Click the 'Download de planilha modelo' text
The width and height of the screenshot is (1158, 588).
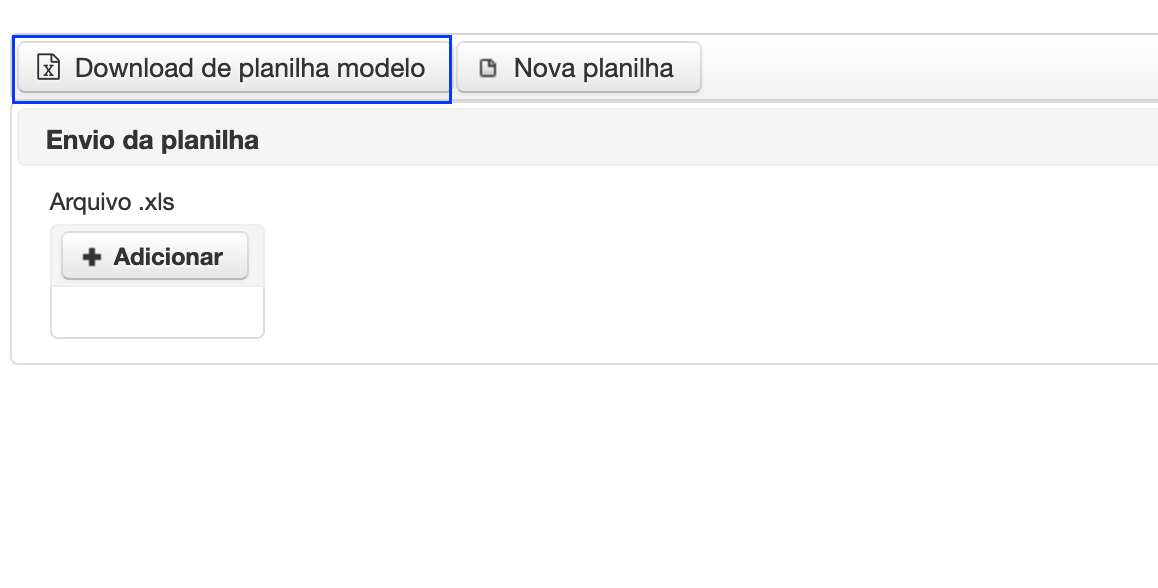250,68
